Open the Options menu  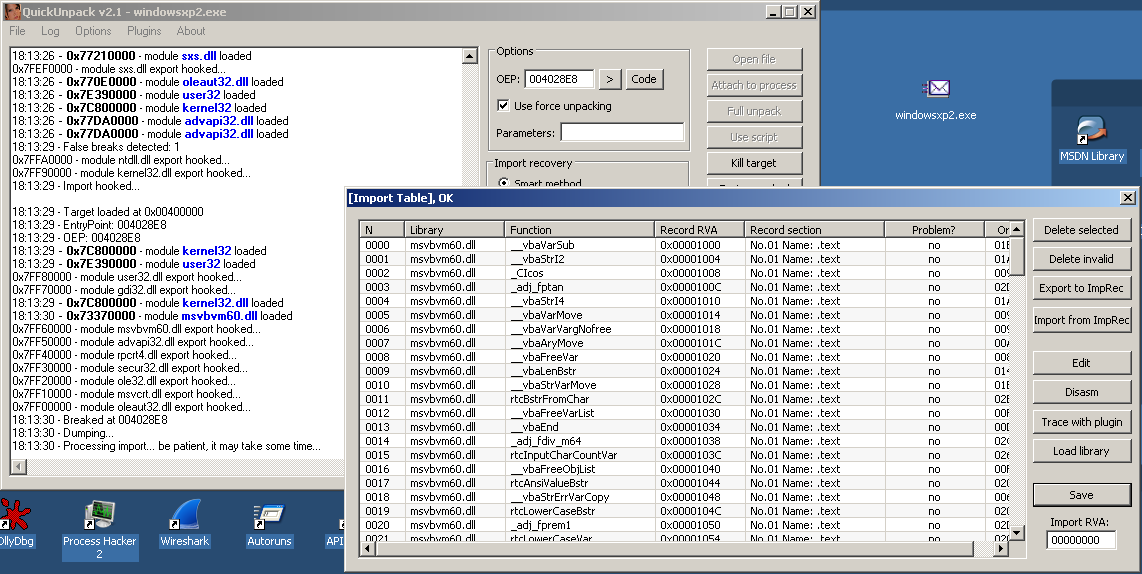pos(93,31)
